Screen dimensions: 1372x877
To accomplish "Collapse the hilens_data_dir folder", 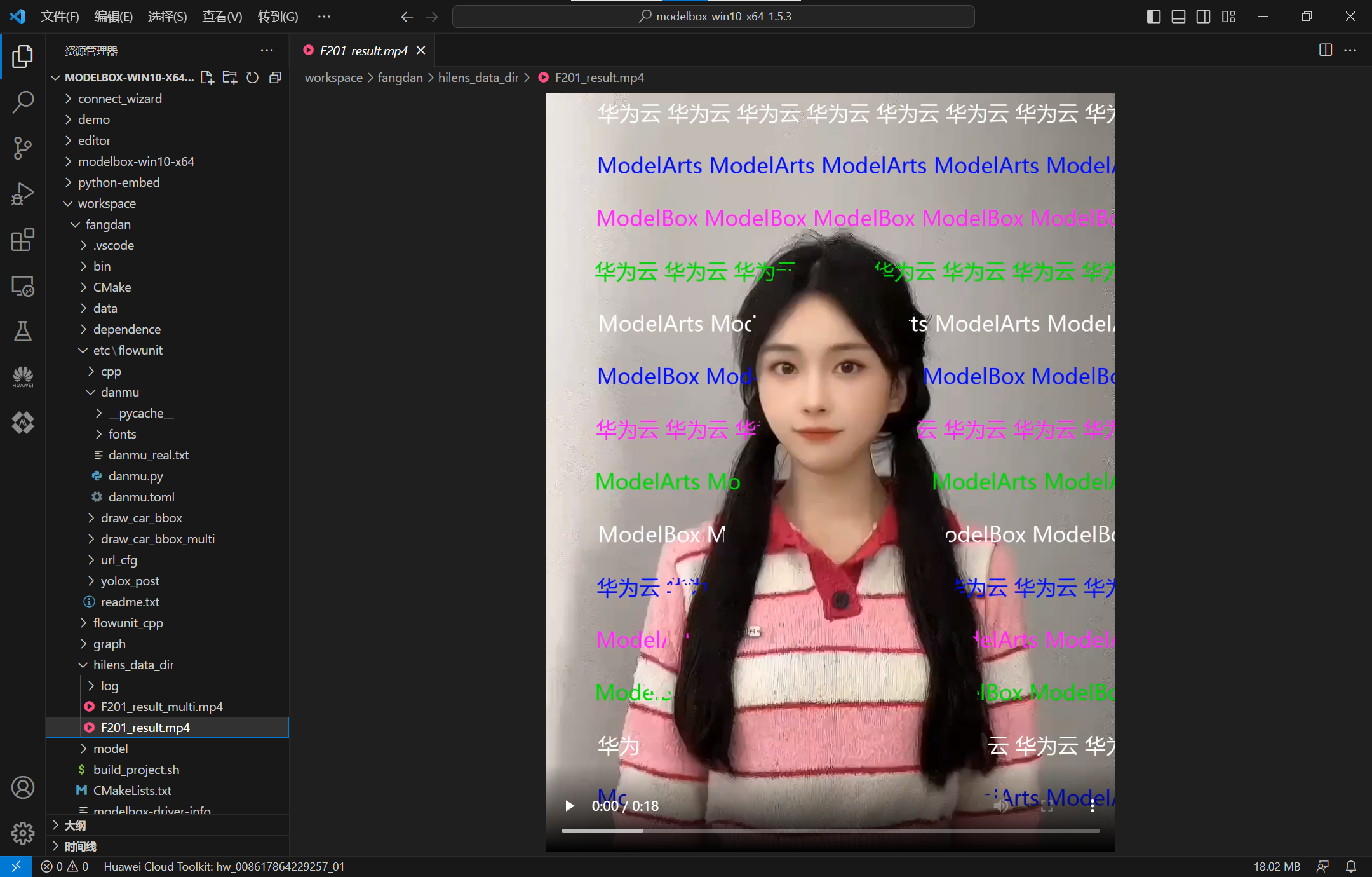I will coord(133,665).
